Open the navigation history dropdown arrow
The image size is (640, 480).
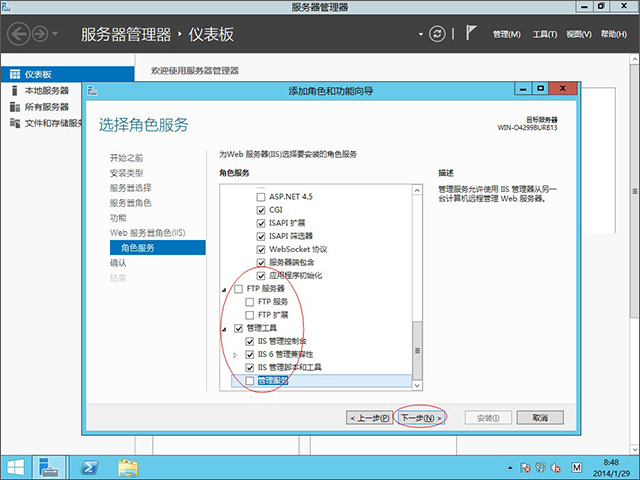(x=55, y=34)
